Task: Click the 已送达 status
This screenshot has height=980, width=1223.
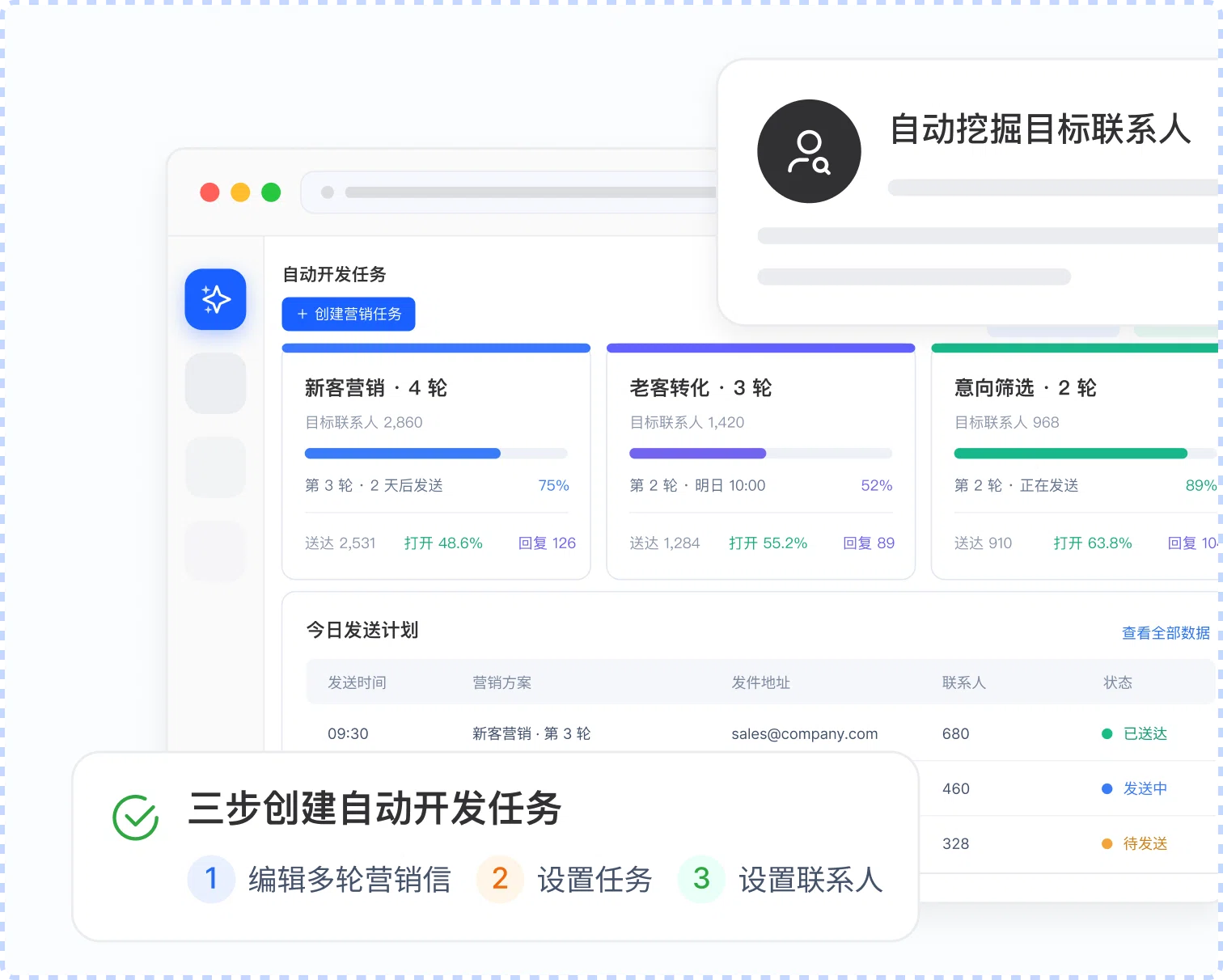Action: pyautogui.click(x=1135, y=734)
